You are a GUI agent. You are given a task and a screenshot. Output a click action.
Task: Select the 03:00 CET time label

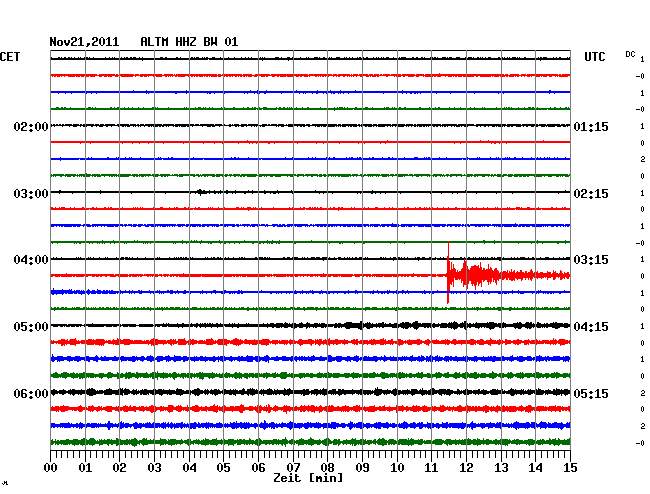pyautogui.click(x=31, y=194)
